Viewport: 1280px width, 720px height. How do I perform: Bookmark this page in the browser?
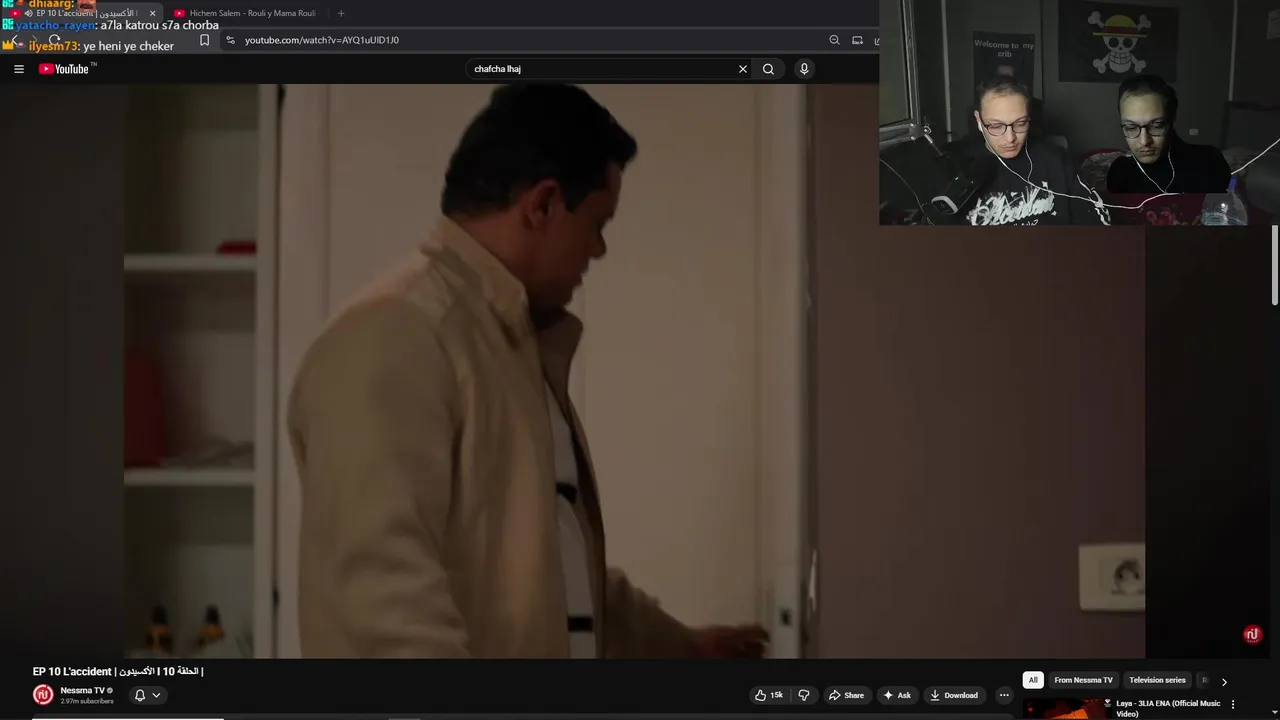point(204,40)
